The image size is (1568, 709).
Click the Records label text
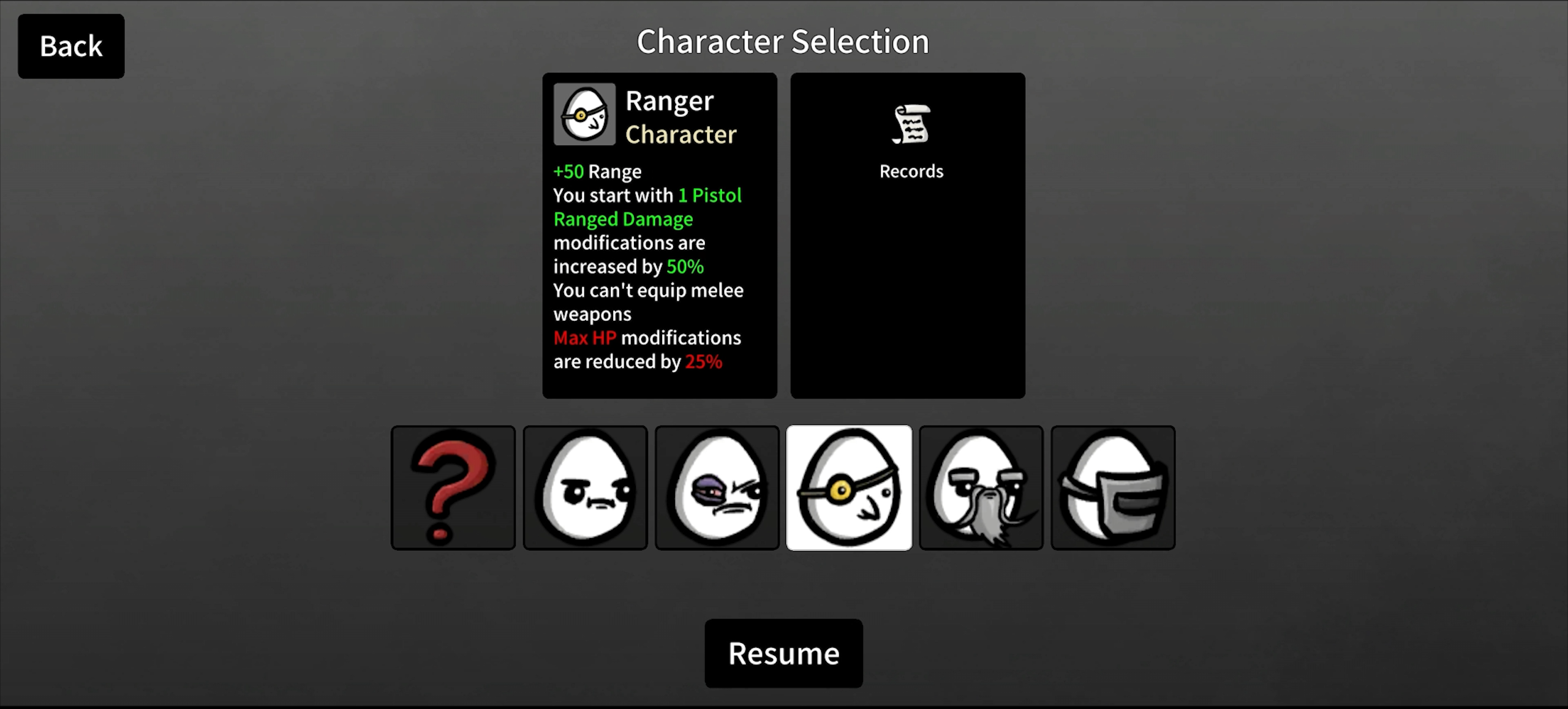tap(911, 171)
